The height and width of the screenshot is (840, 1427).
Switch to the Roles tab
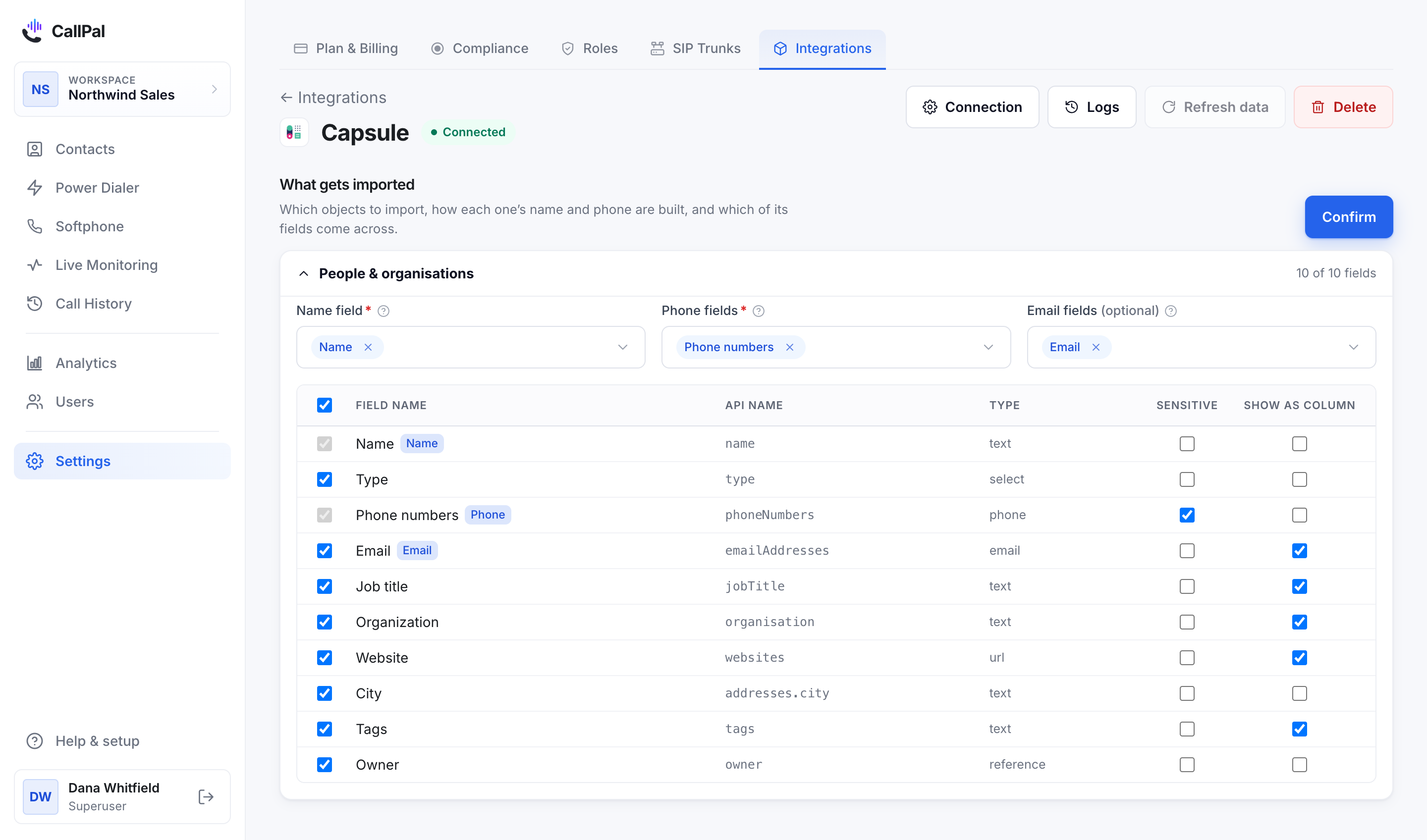(590, 49)
